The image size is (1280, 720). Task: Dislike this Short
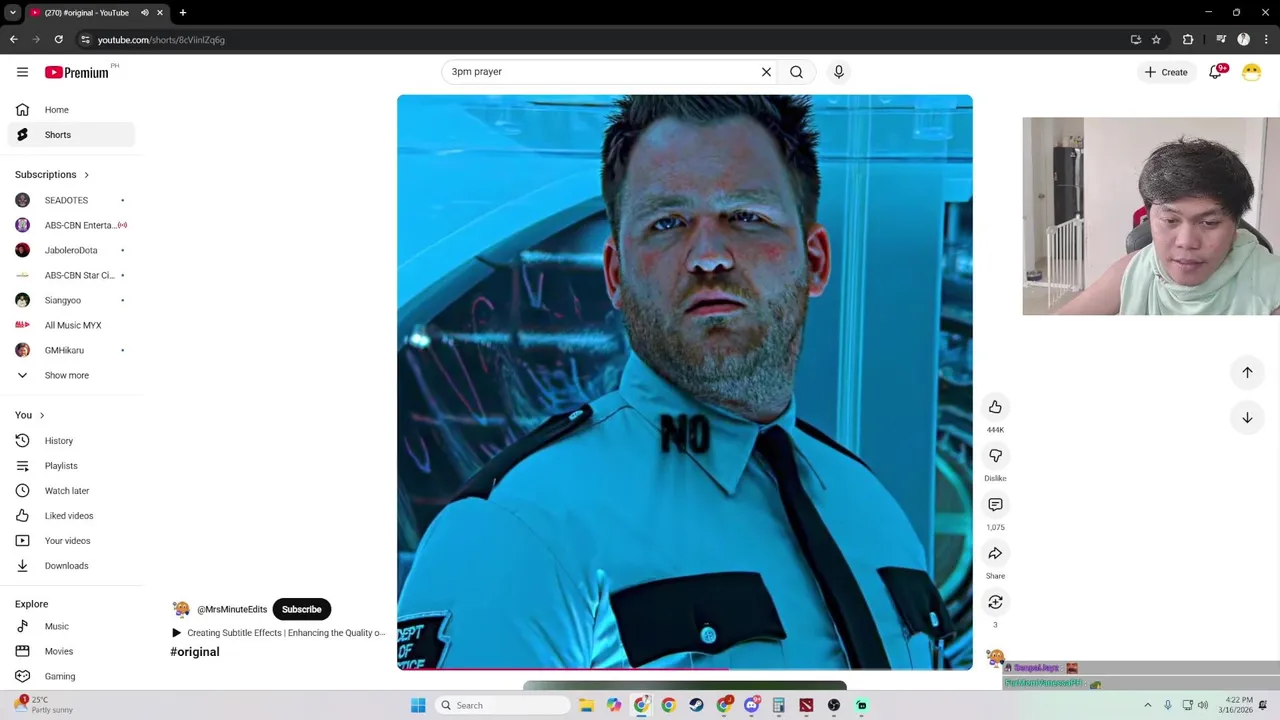[x=995, y=456]
